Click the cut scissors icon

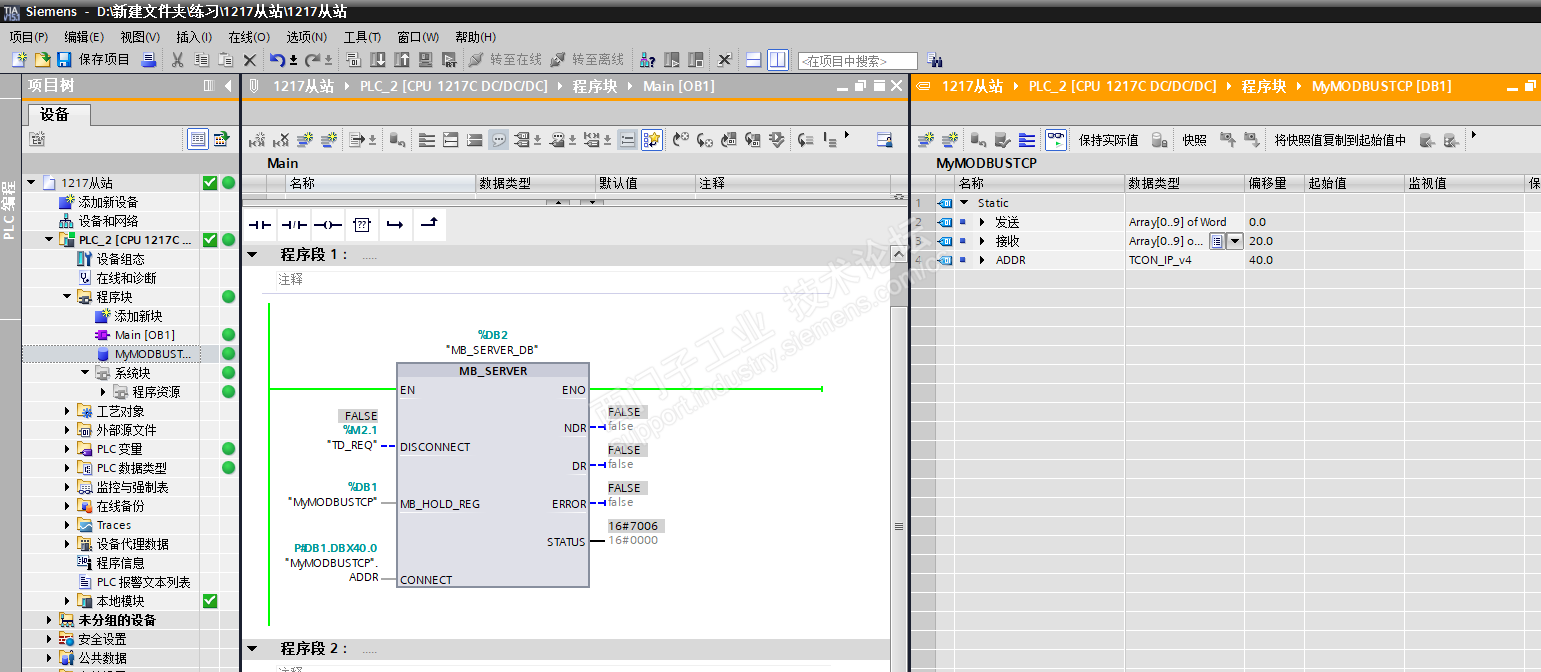pyautogui.click(x=177, y=60)
